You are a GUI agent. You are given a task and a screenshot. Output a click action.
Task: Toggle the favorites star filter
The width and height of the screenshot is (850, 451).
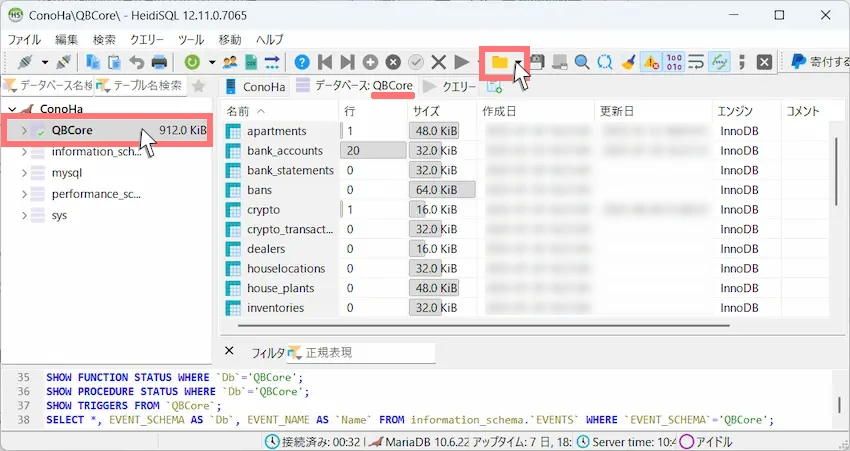[x=198, y=86]
